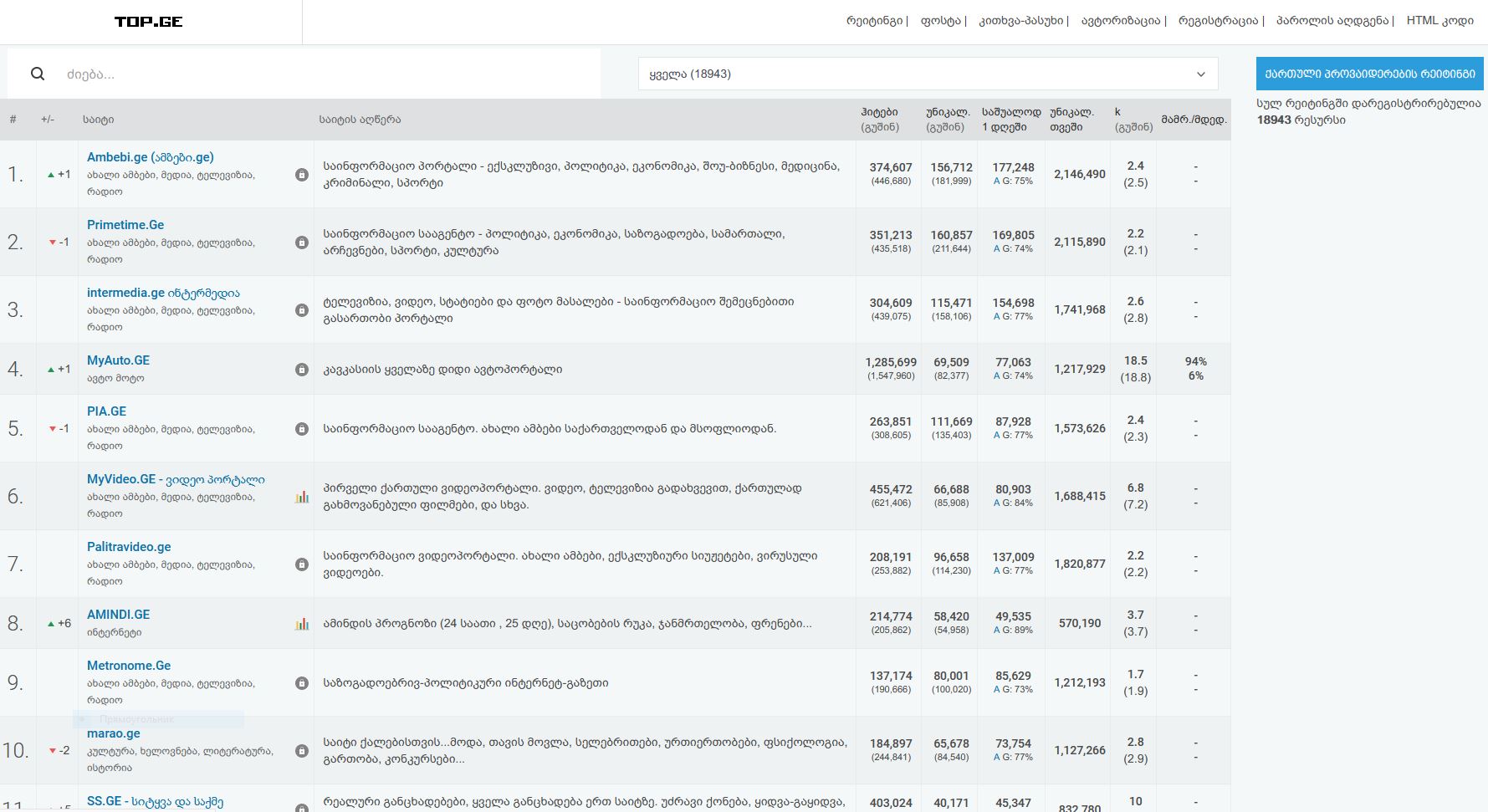Screen dimensions: 1488x812
Task: Open the MyVideo.GE site link
Action: coord(176,479)
